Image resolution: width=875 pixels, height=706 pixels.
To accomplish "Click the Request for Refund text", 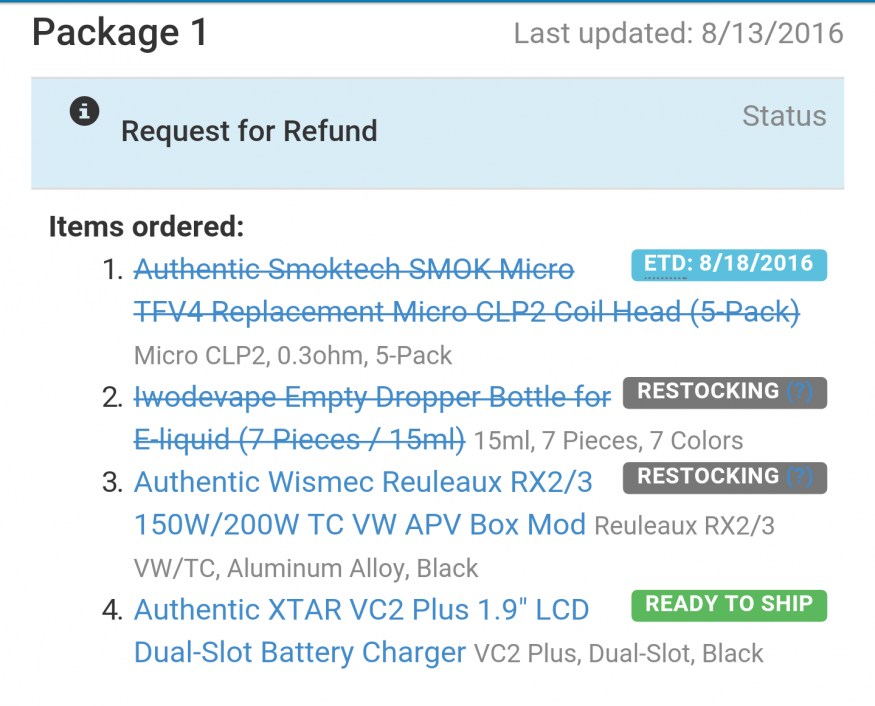I will [x=249, y=132].
